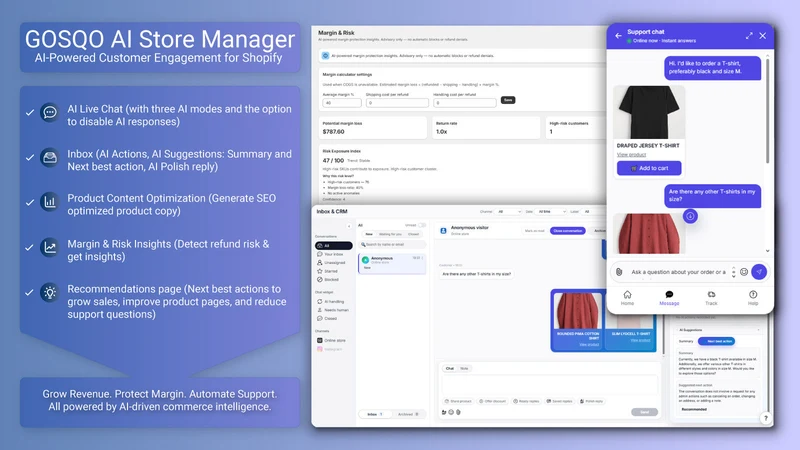Click black Draped Jersey T-shirt image
800x450 pixels.
click(x=649, y=112)
